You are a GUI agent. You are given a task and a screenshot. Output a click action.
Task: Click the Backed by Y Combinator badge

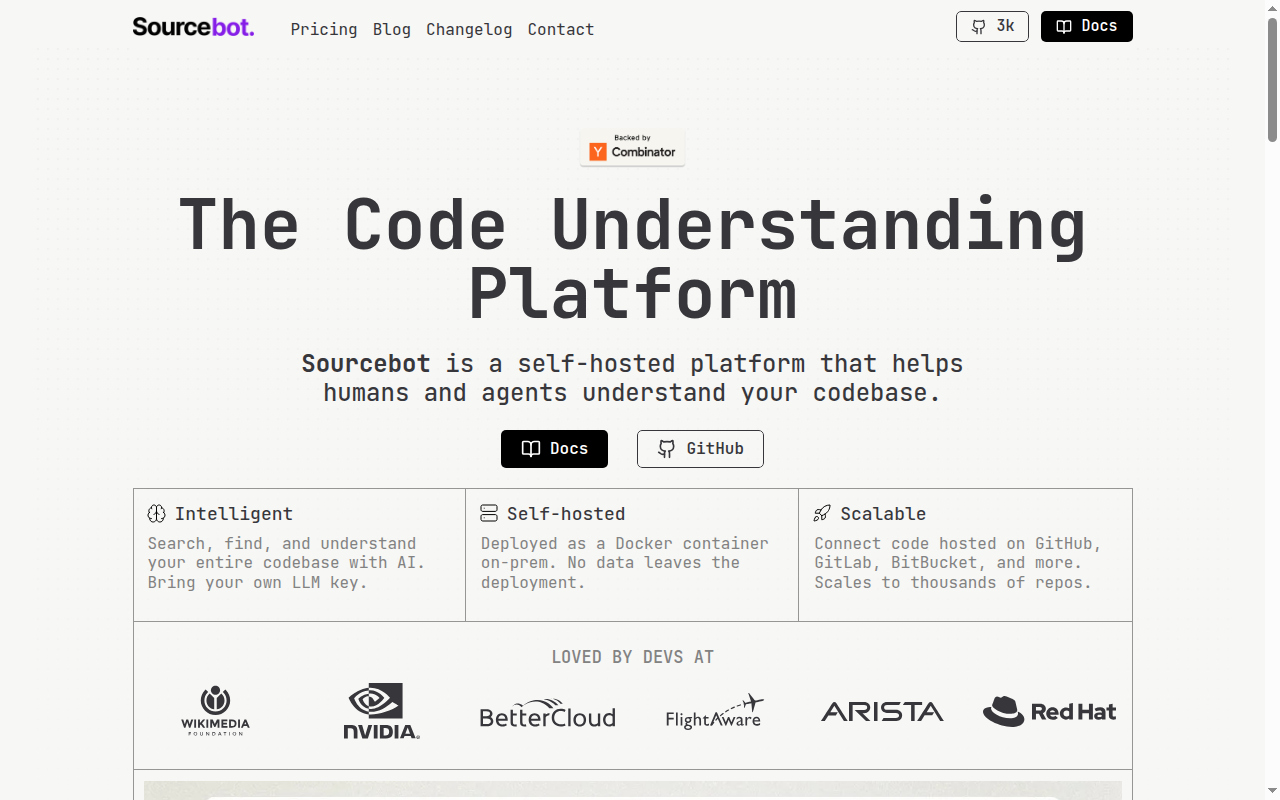(633, 147)
